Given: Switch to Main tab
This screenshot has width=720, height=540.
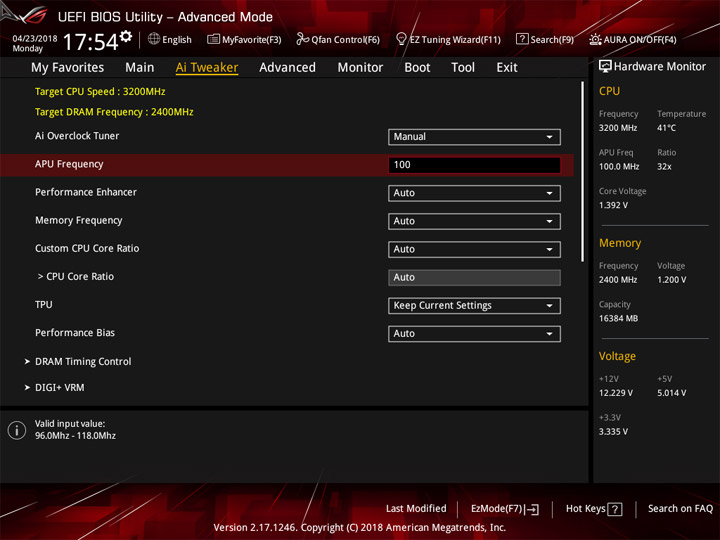Looking at the screenshot, I should pyautogui.click(x=140, y=68).
